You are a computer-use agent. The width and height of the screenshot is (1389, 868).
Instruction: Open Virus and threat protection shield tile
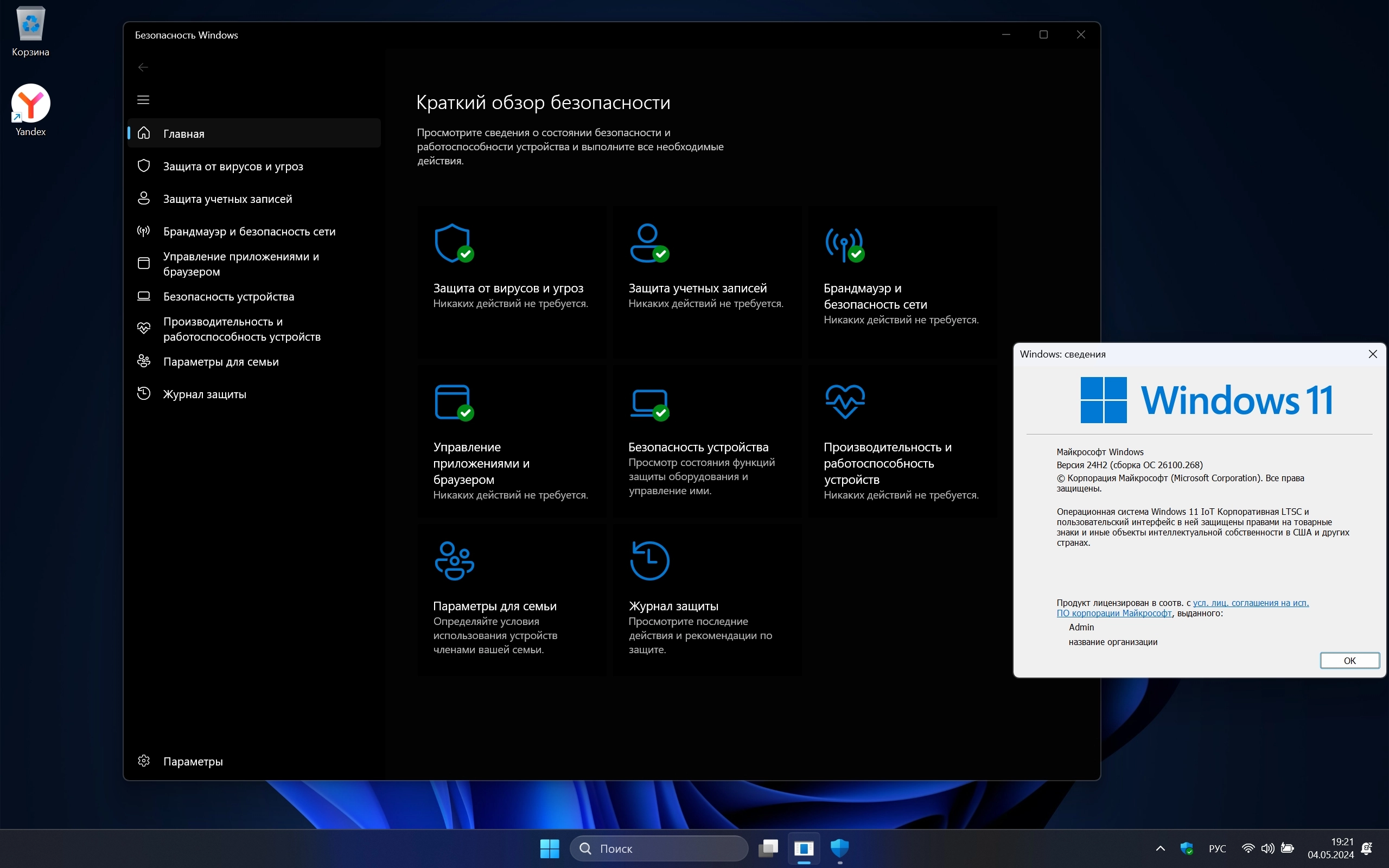(x=453, y=243)
